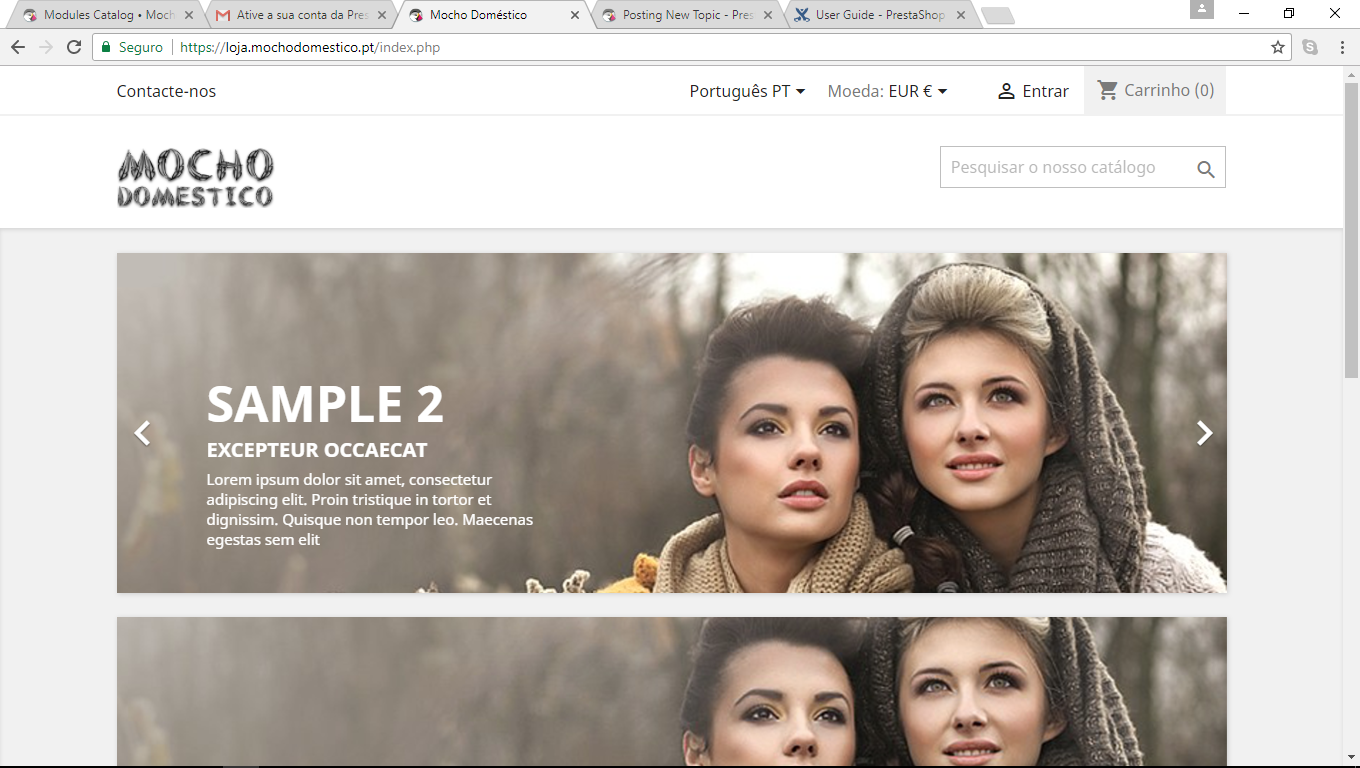
Task: Show the previous slide in the carousel
Action: point(143,433)
